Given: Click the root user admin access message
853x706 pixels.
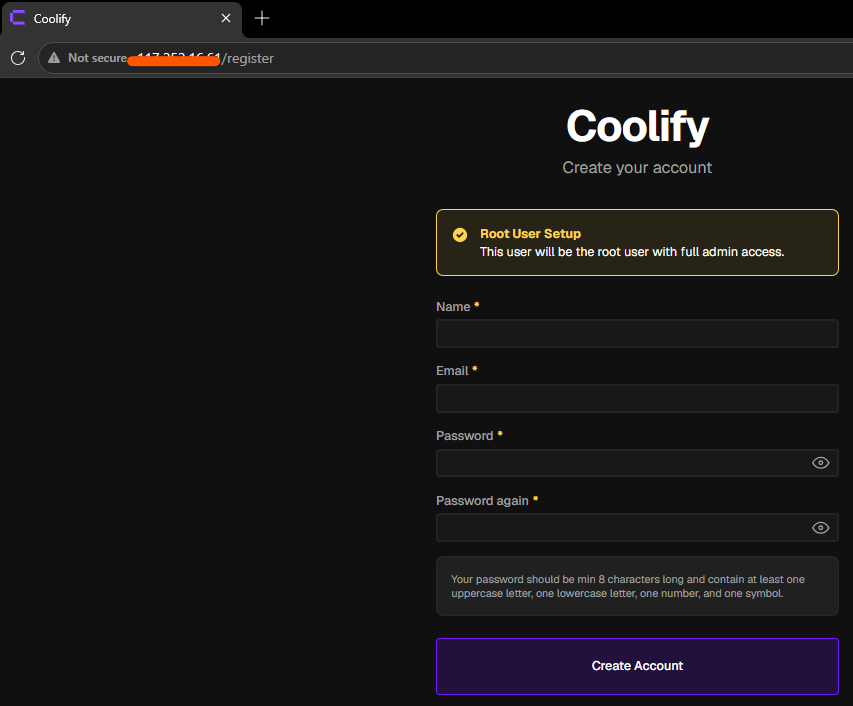Looking at the screenshot, I should tap(632, 252).
